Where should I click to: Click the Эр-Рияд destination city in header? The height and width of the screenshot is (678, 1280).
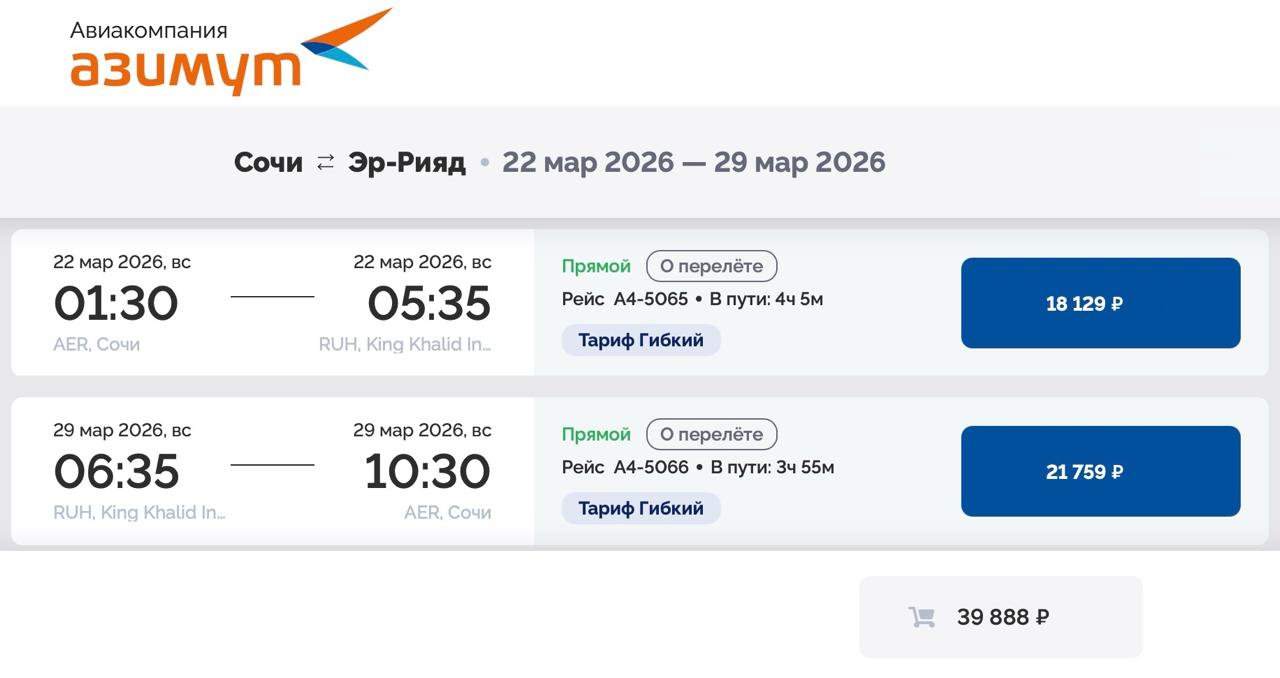point(407,162)
